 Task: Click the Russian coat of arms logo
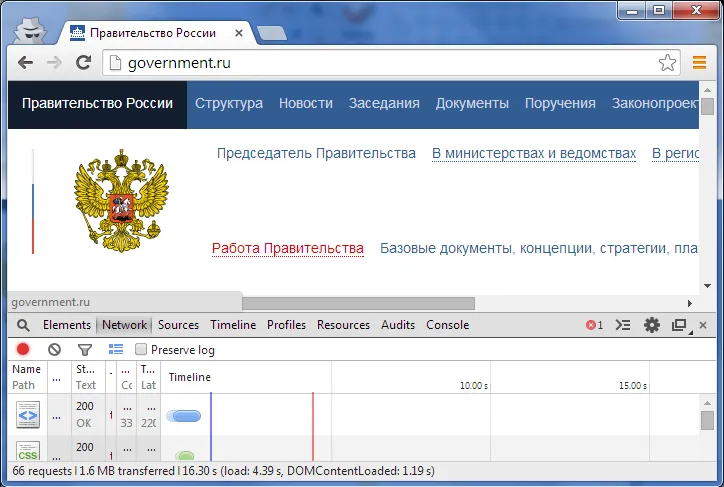[121, 201]
